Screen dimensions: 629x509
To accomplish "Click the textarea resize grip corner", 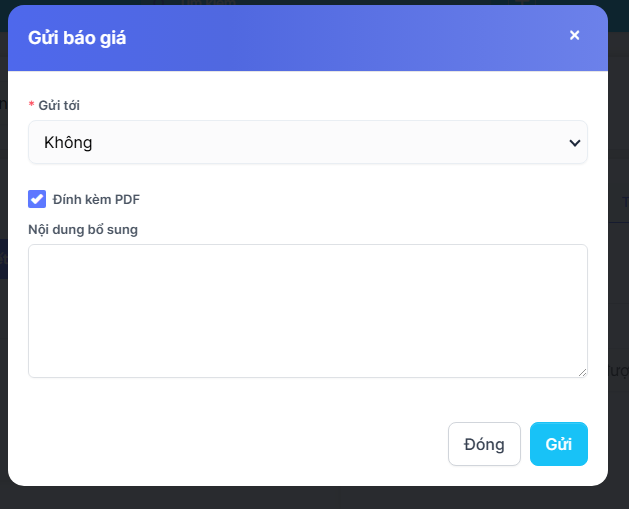I will click(x=582, y=372).
